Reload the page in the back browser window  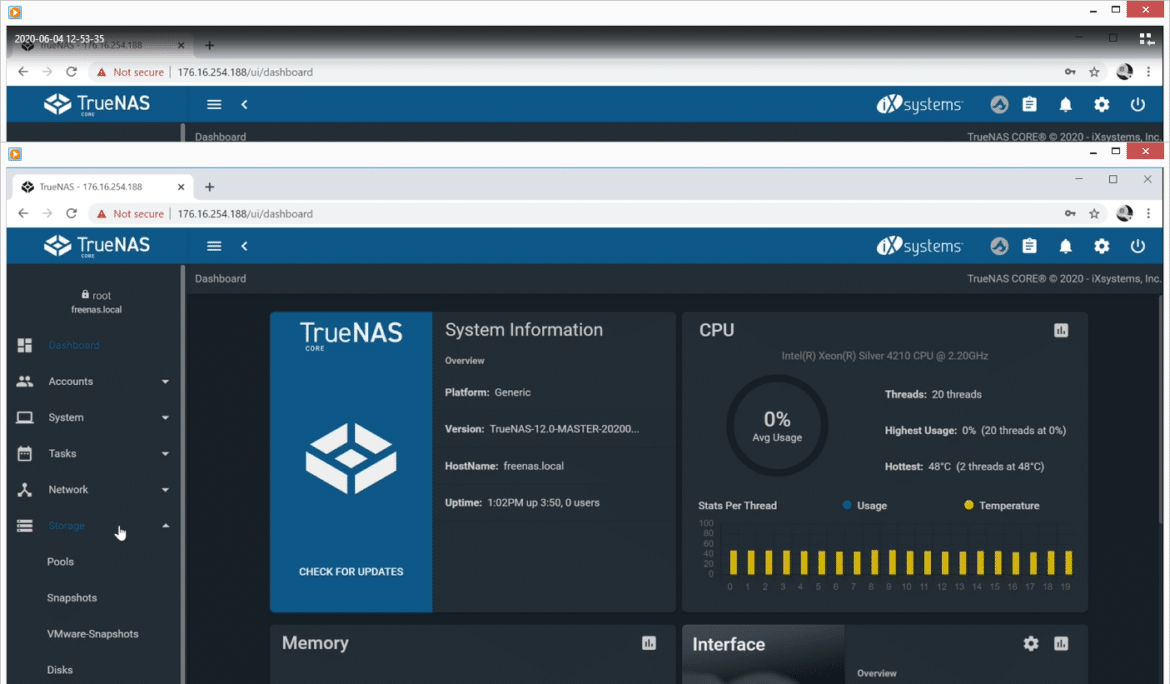pyautogui.click(x=72, y=72)
